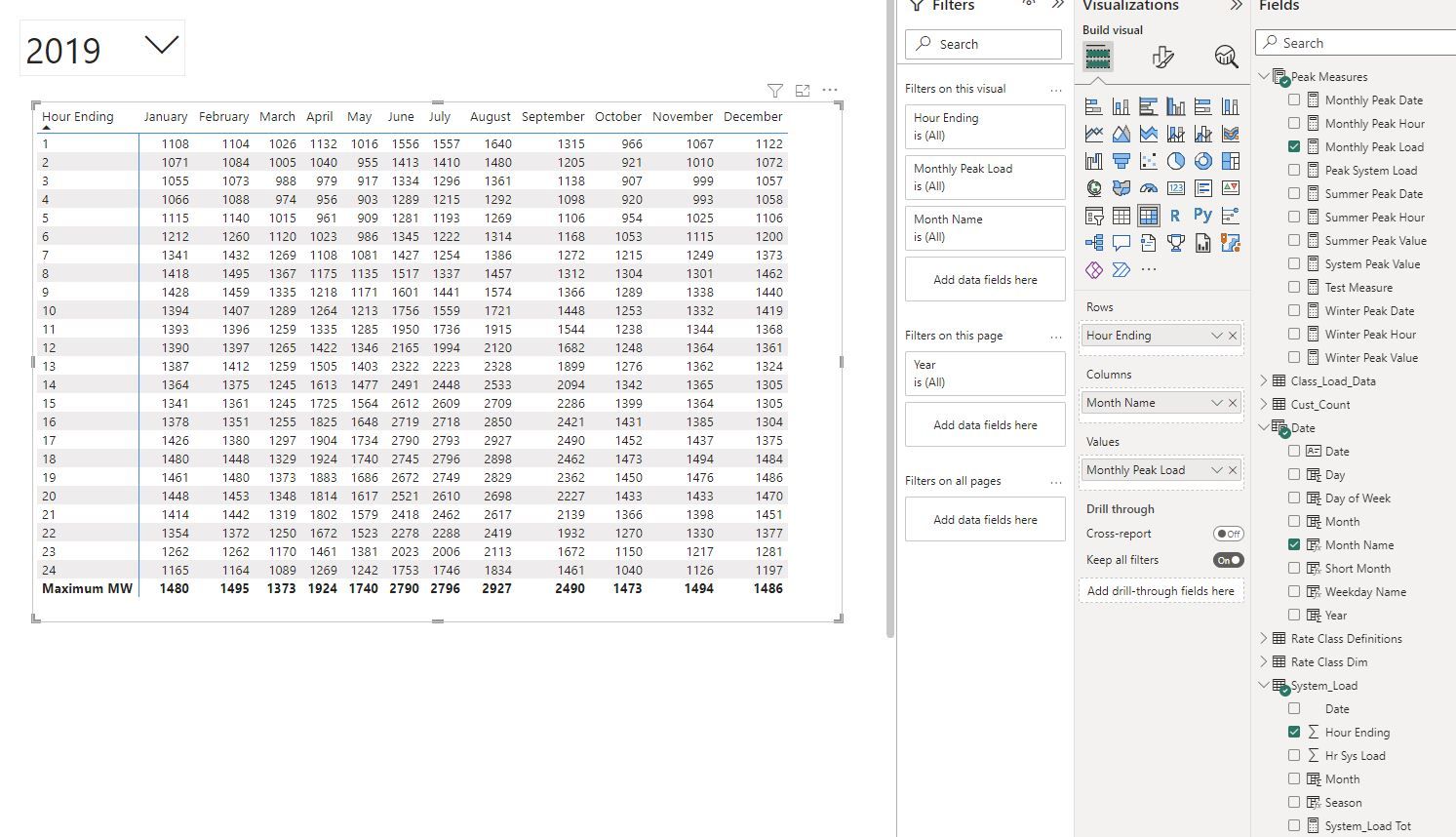Open the Analytics magnifying glass tab

(x=1226, y=57)
